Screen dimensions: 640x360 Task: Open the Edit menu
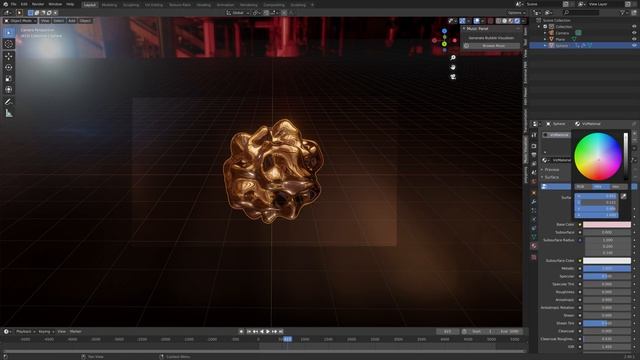pos(24,4)
